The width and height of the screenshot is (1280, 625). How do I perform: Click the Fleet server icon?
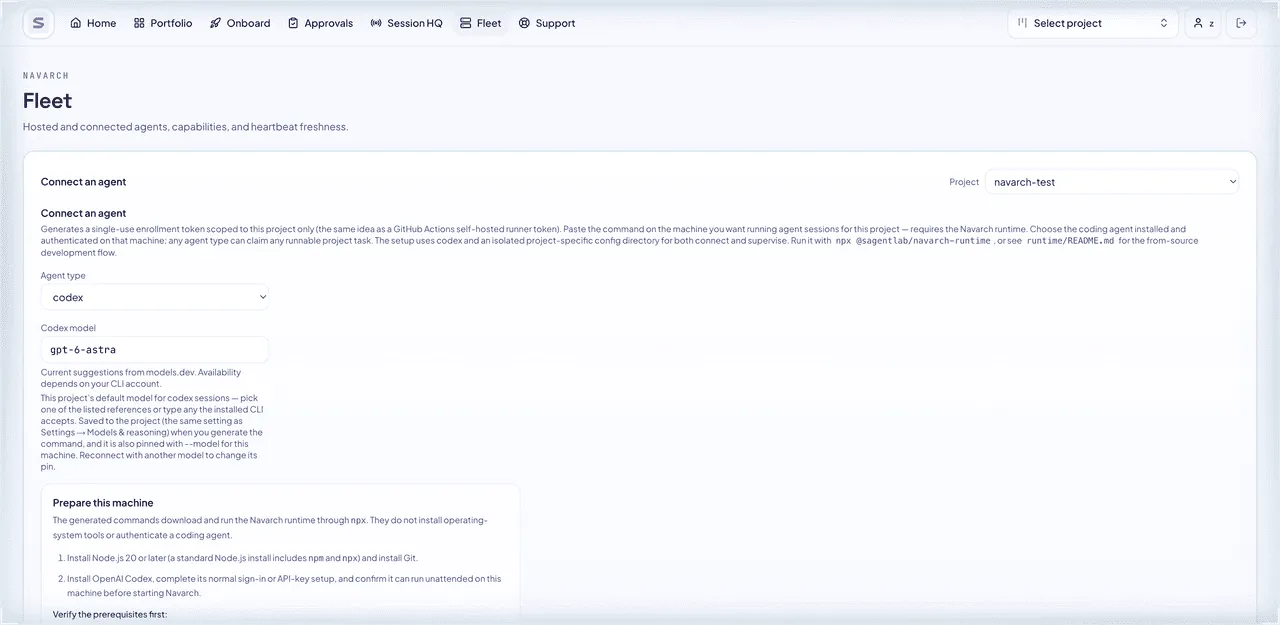coord(465,23)
